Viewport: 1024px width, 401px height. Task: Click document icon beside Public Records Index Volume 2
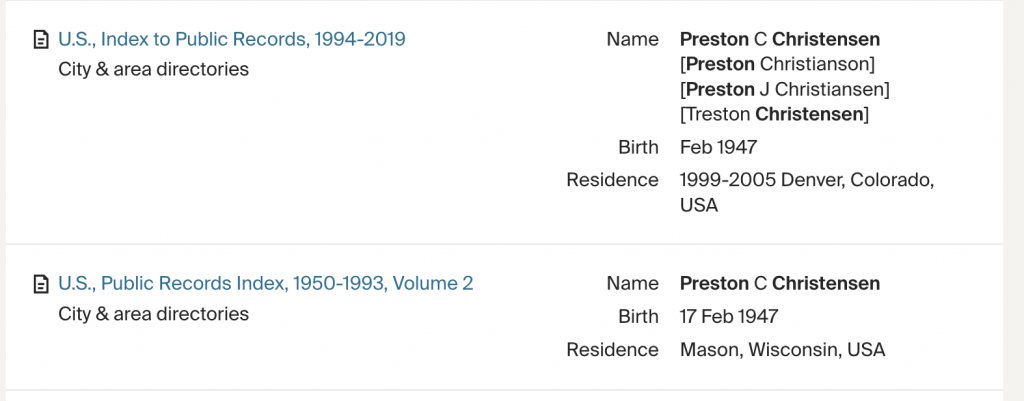(x=40, y=285)
